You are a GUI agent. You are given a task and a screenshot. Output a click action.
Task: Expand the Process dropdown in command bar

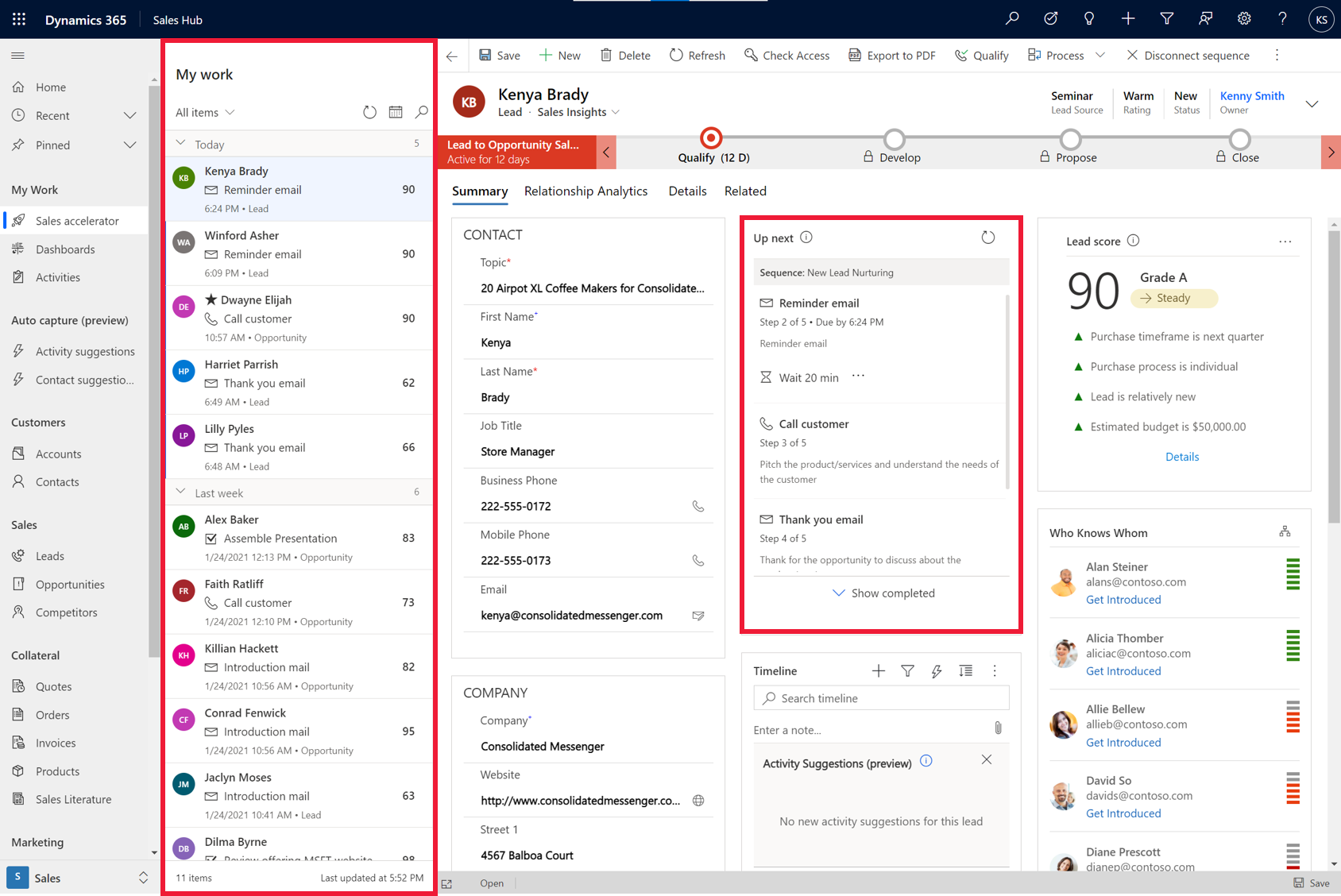pos(1101,55)
